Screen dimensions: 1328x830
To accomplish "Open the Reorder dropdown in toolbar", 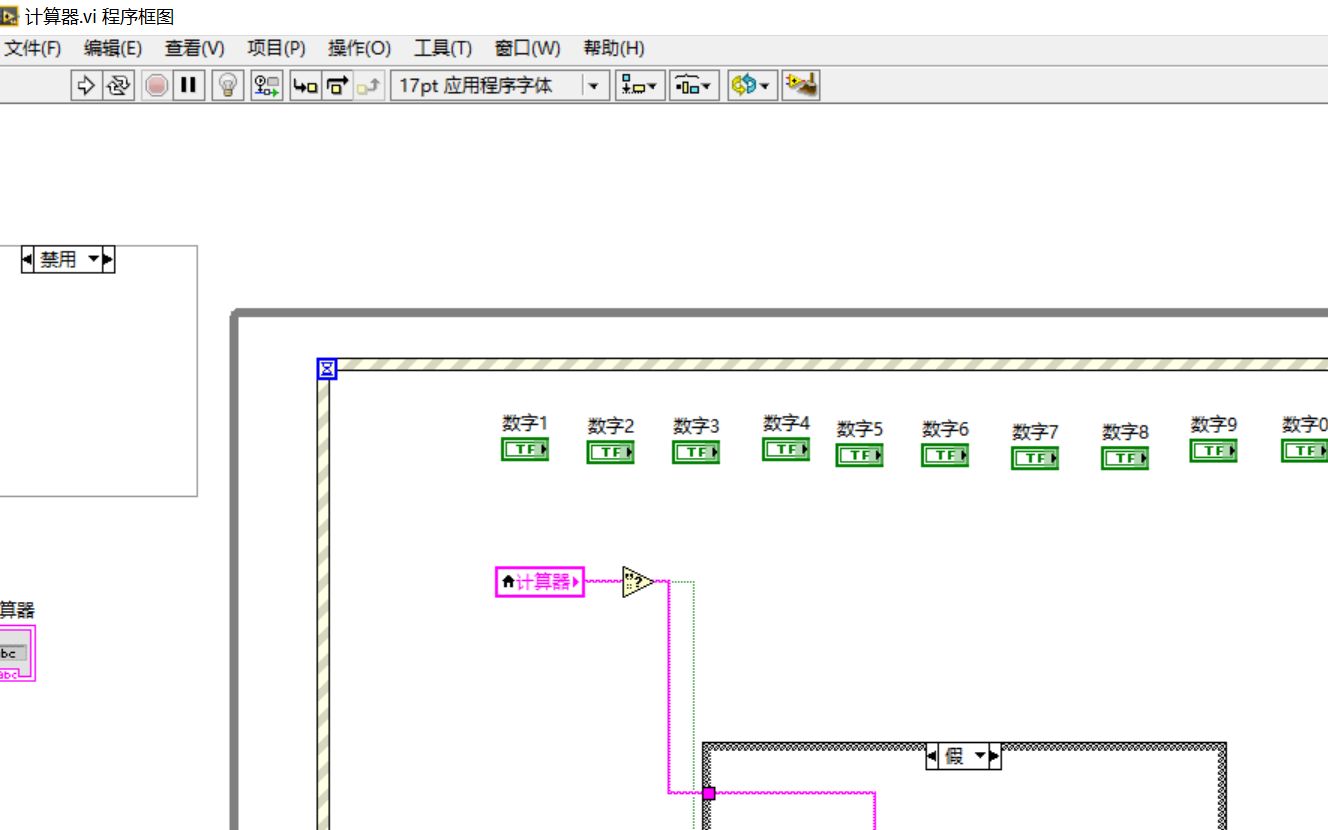I will pos(750,86).
